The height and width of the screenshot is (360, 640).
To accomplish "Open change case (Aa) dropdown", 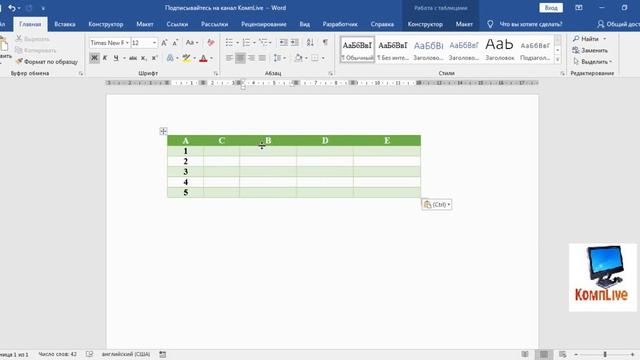I will [192, 42].
